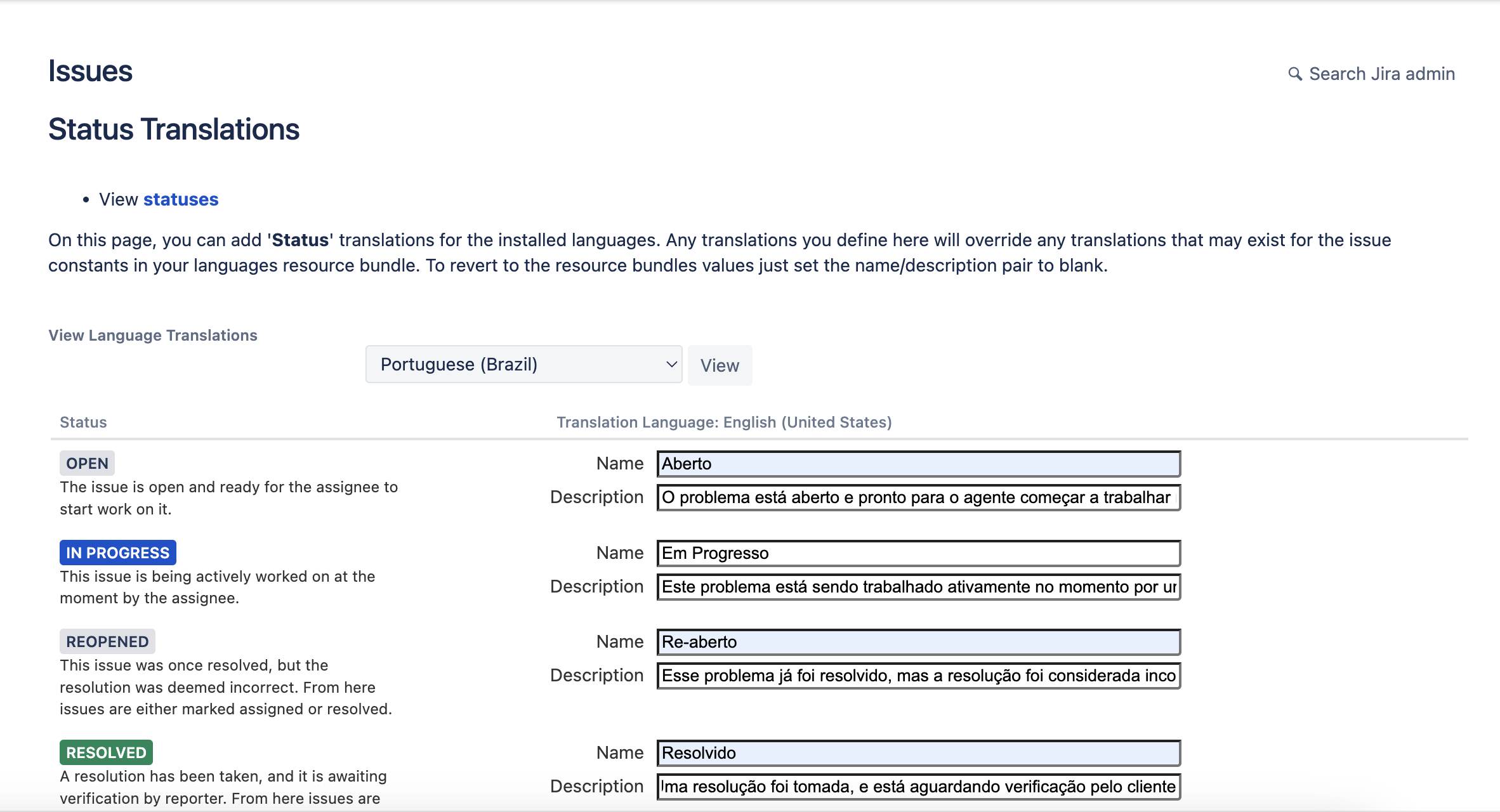Click the IN PROGRESS status lozenge
The height and width of the screenshot is (812, 1500).
[x=117, y=553]
